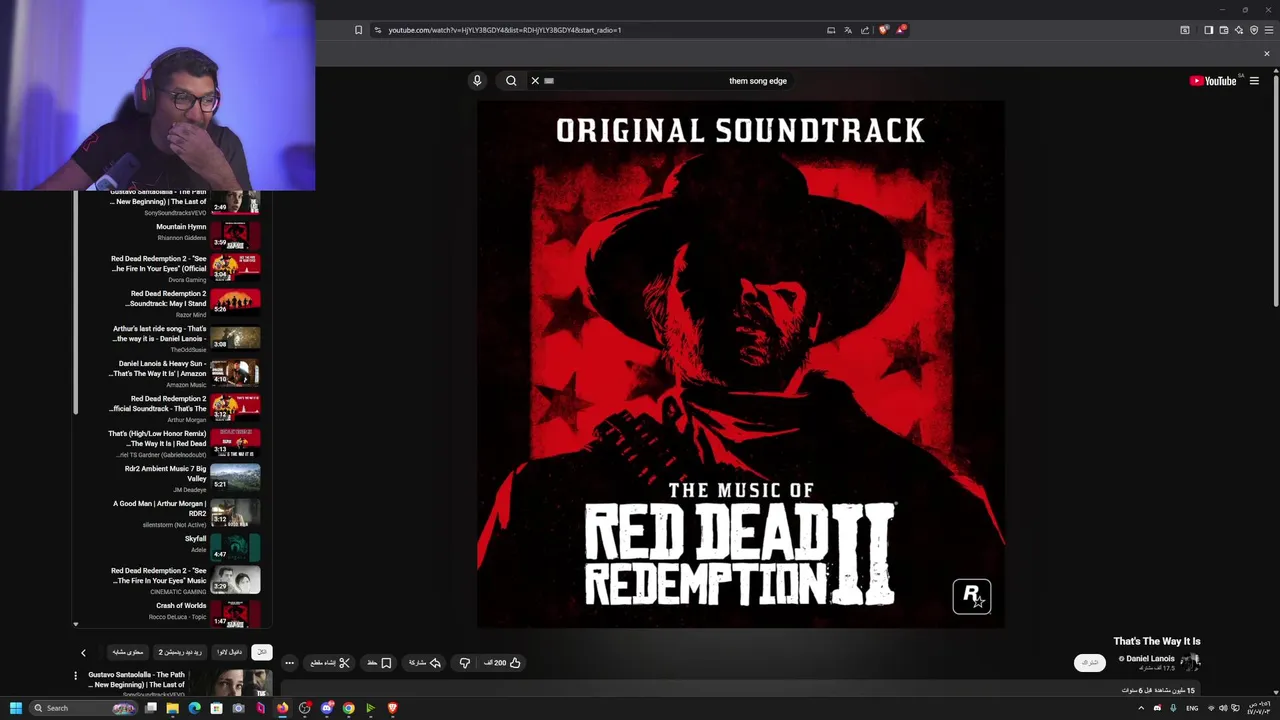Open 'Rdr2 Ambient Music 7 Big Valley' thumbnail
Screen dimensions: 1280x720
pyautogui.click(x=235, y=478)
